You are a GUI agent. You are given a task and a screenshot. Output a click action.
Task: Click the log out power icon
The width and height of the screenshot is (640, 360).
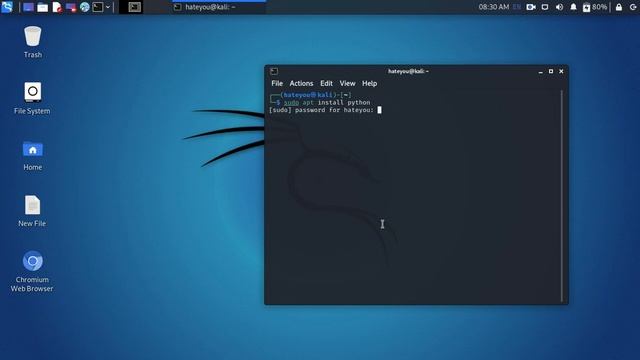point(633,7)
